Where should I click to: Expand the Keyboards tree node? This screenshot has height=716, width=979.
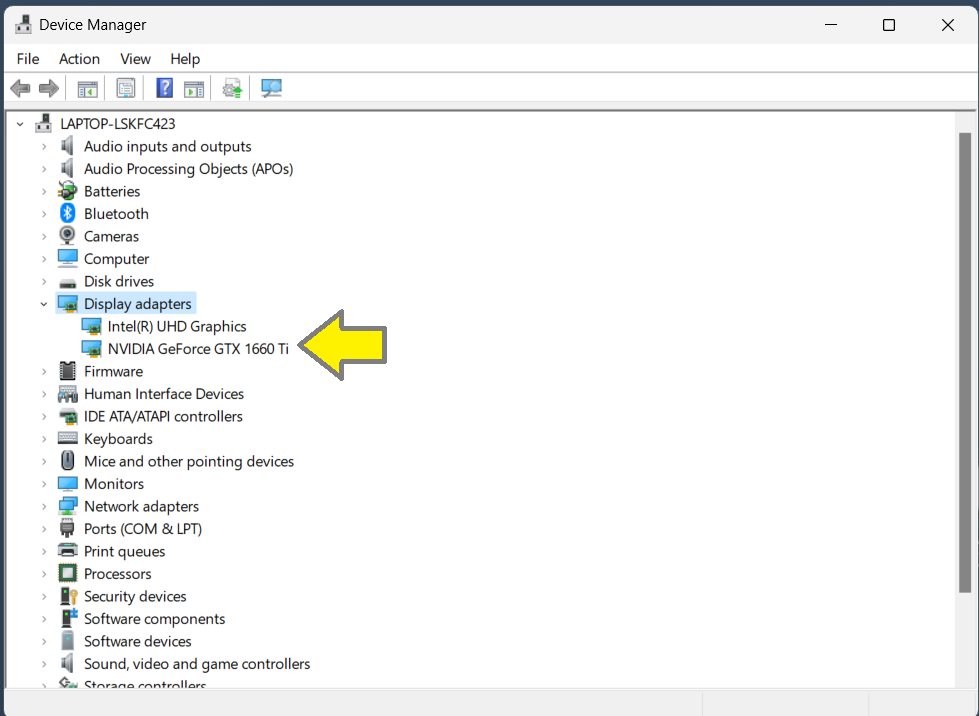tap(43, 438)
